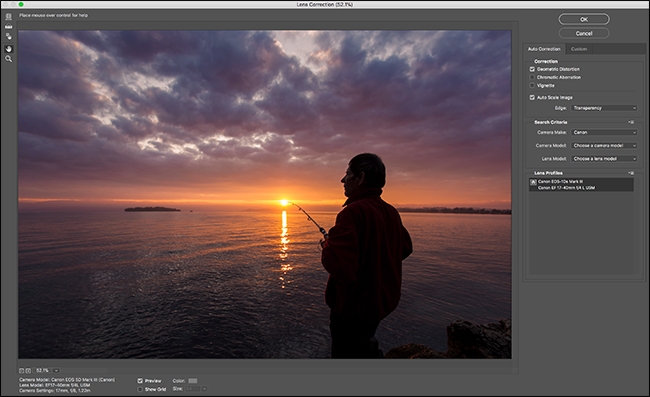This screenshot has width=650, height=397.
Task: Select the Remove Distortion tool
Action: tap(8, 17)
